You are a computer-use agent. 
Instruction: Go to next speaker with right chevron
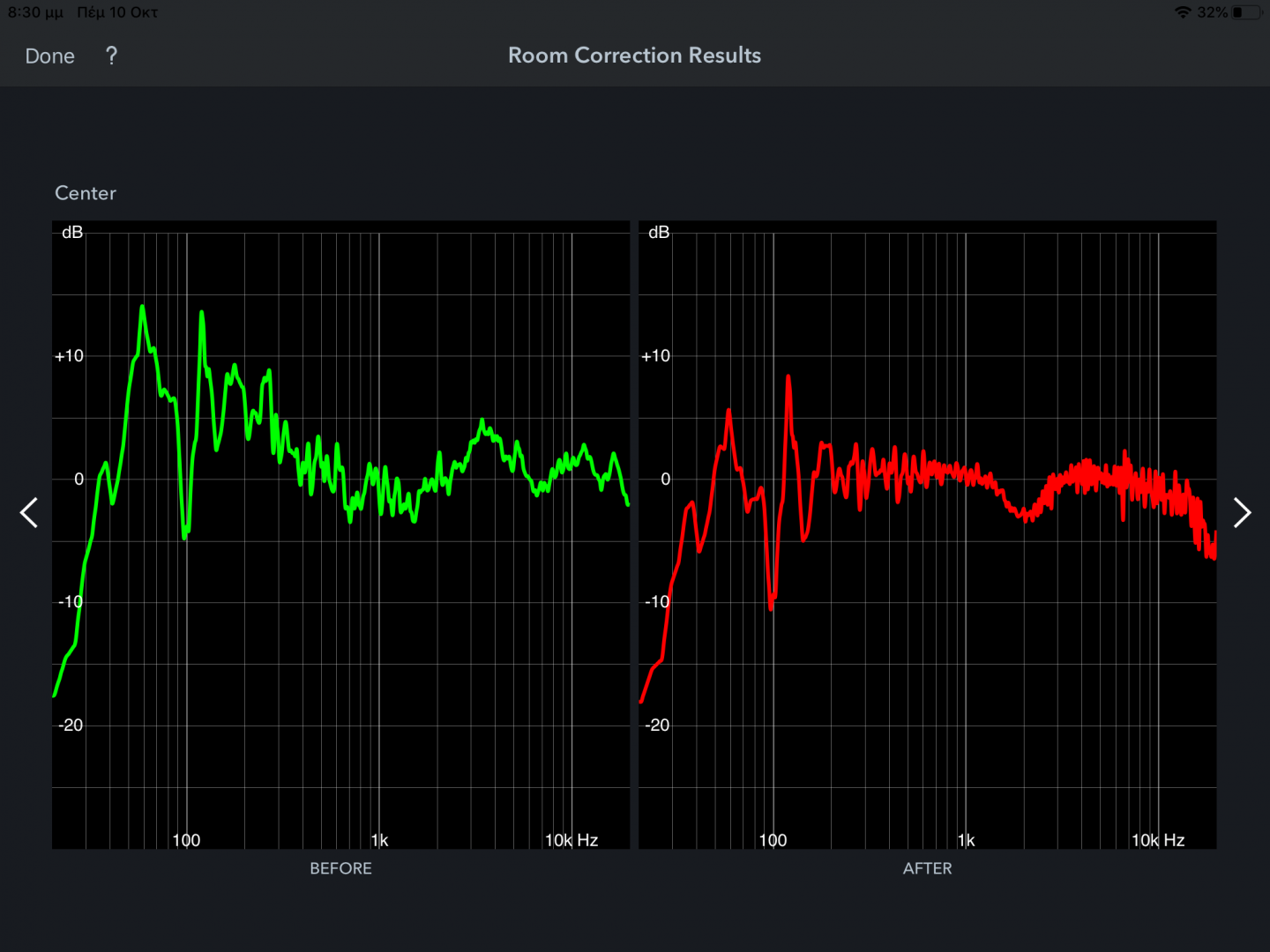coord(1242,512)
